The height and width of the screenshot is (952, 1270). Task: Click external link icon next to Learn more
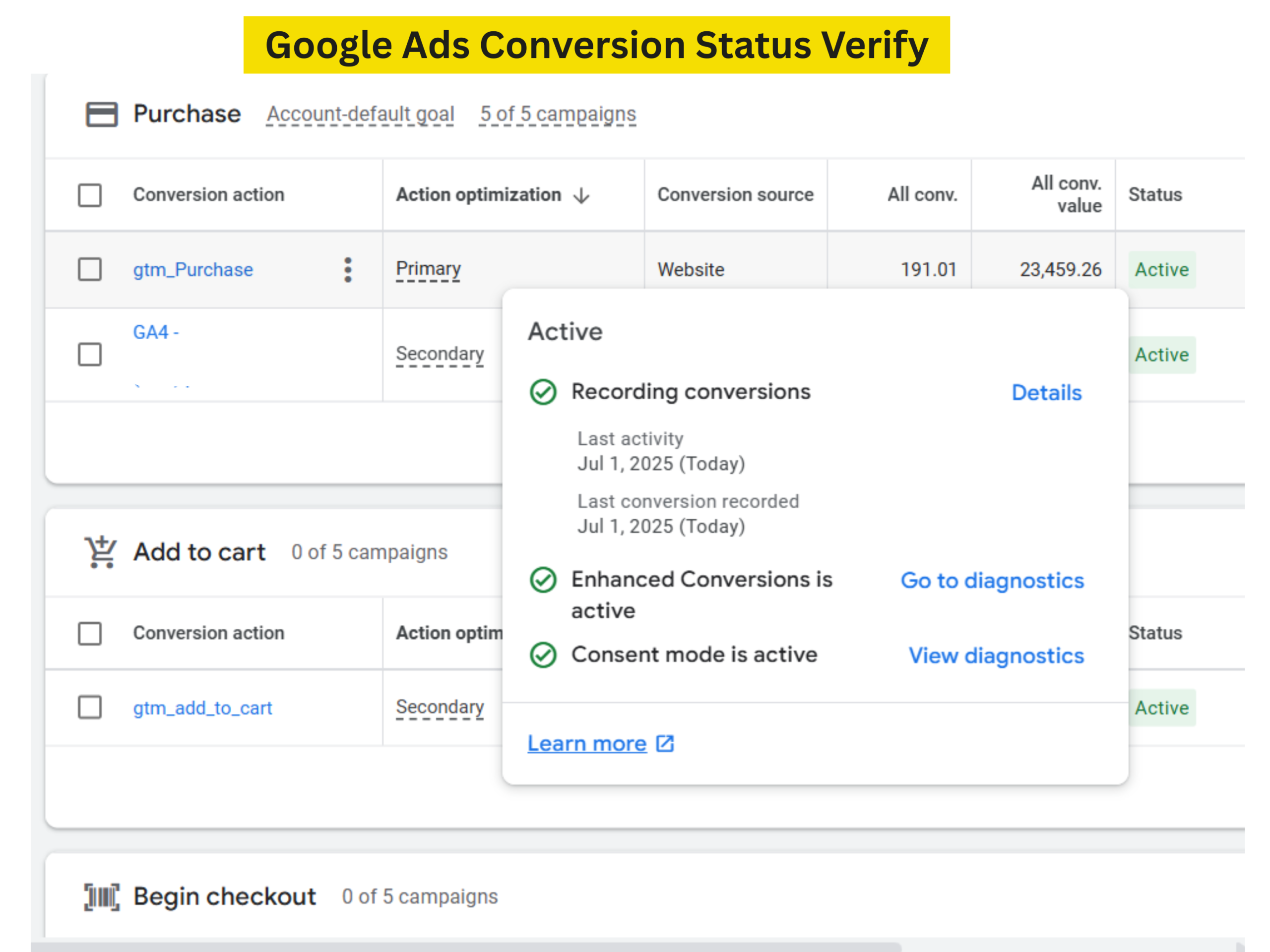[665, 744]
